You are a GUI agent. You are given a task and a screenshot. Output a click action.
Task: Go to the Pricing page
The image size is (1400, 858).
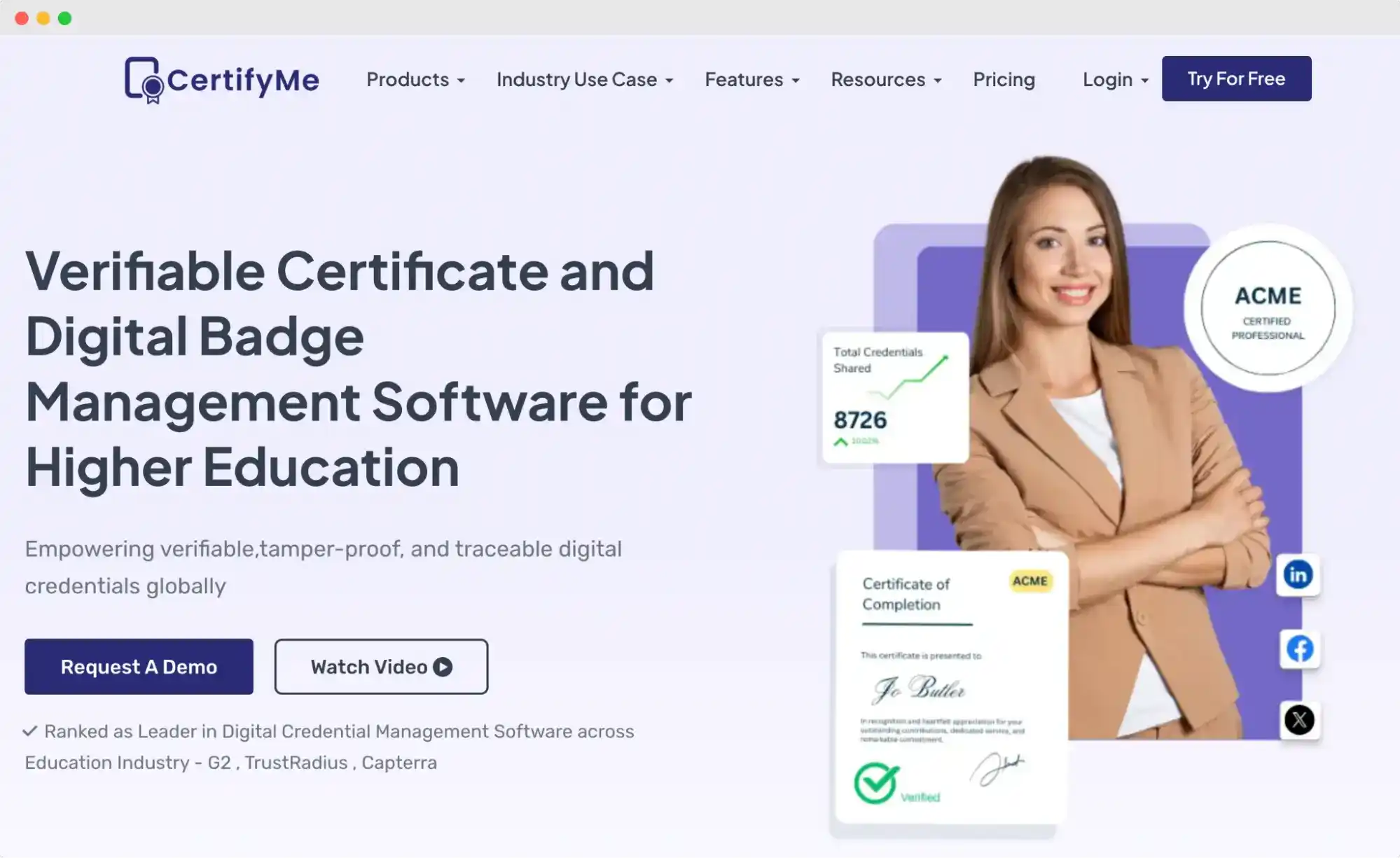point(1004,79)
